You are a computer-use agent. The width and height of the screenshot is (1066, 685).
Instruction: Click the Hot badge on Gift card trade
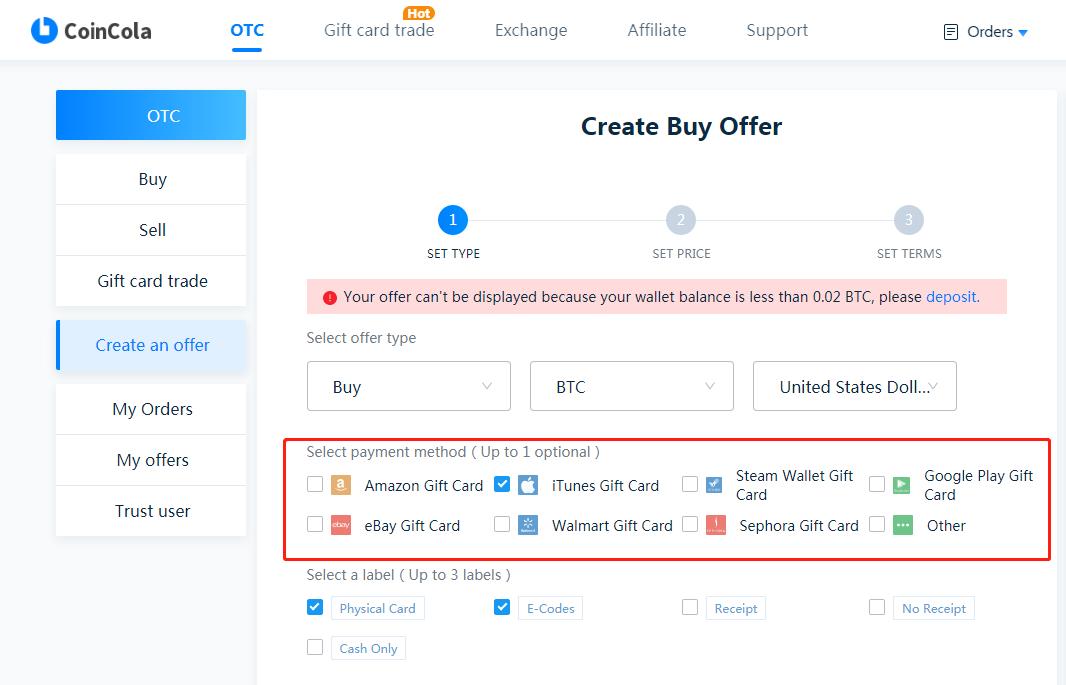click(419, 13)
